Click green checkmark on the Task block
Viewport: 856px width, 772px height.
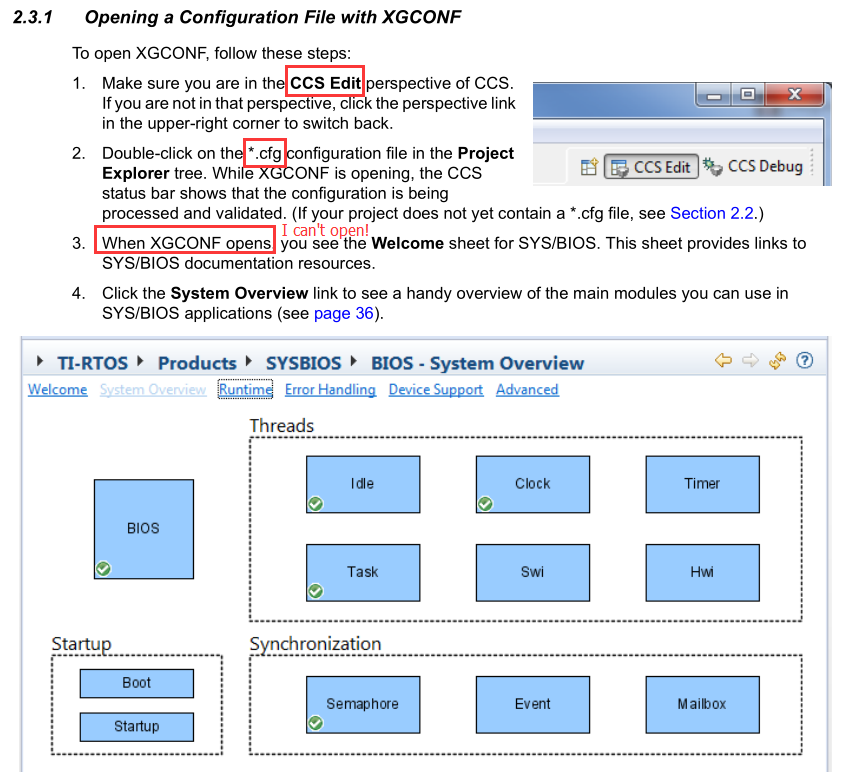(x=316, y=591)
